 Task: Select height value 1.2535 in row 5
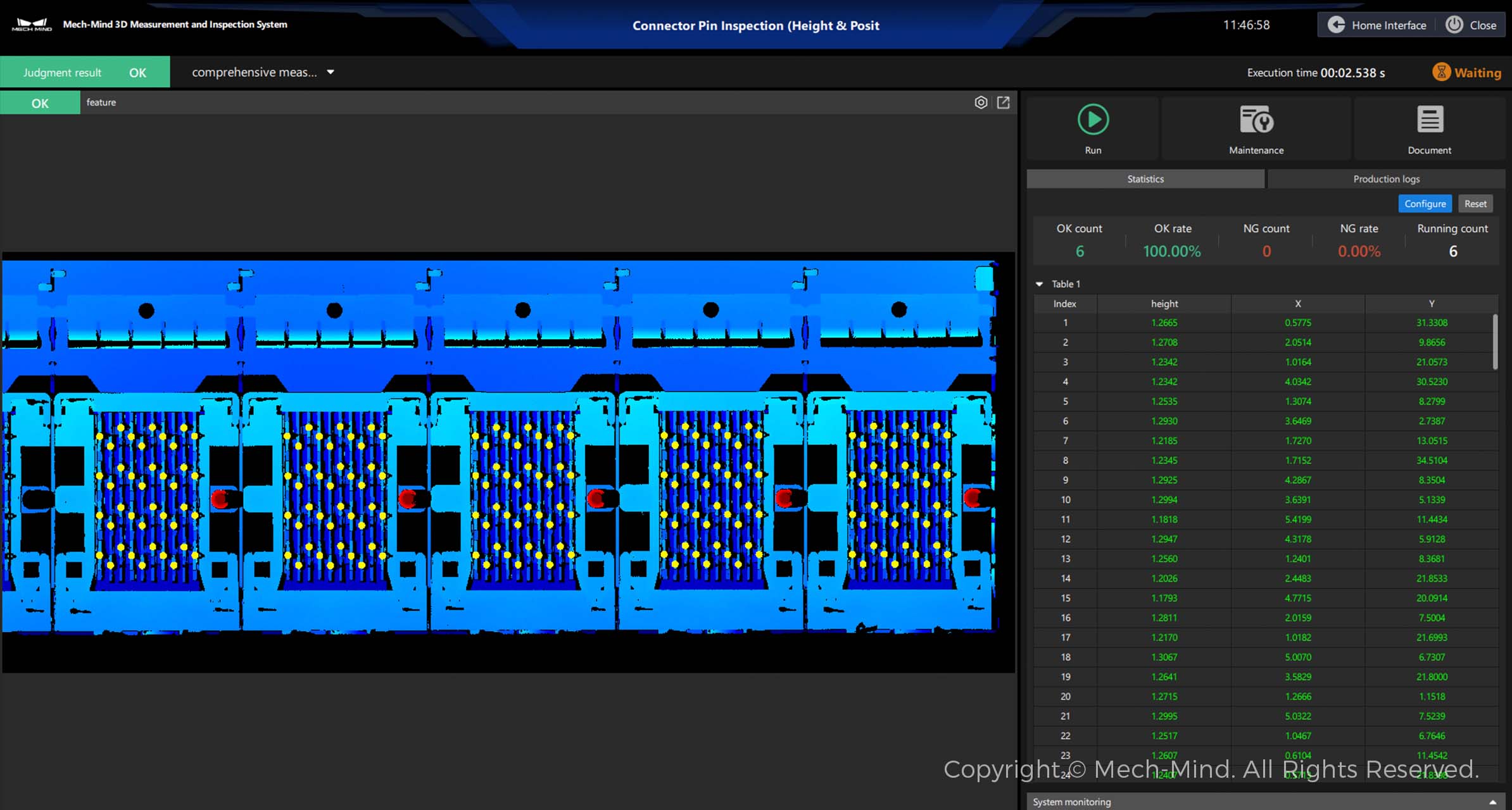pyautogui.click(x=1164, y=401)
